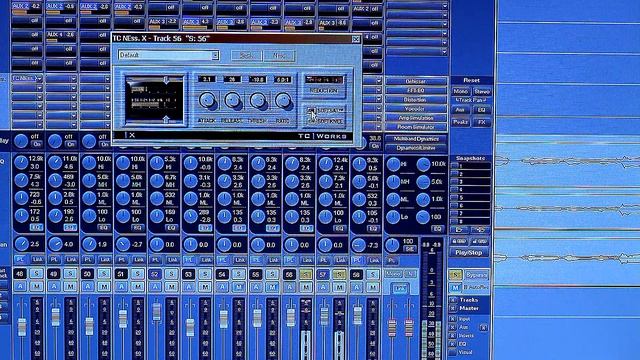Viewport: 640px width, 360px height.
Task: Click the up arrow below the TC NEss display
Action: 166,119
